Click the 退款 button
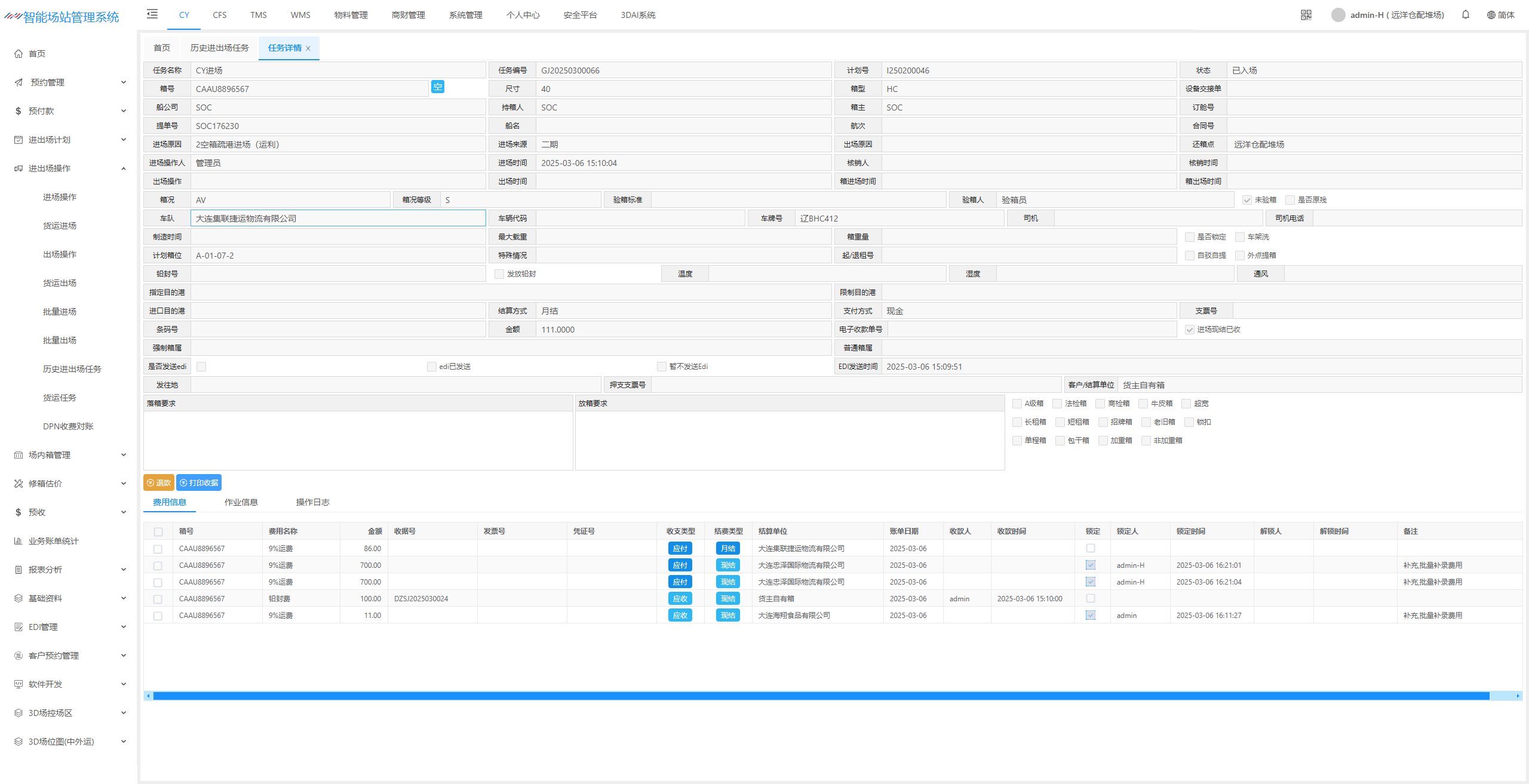This screenshot has height=784, width=1529. click(x=158, y=482)
